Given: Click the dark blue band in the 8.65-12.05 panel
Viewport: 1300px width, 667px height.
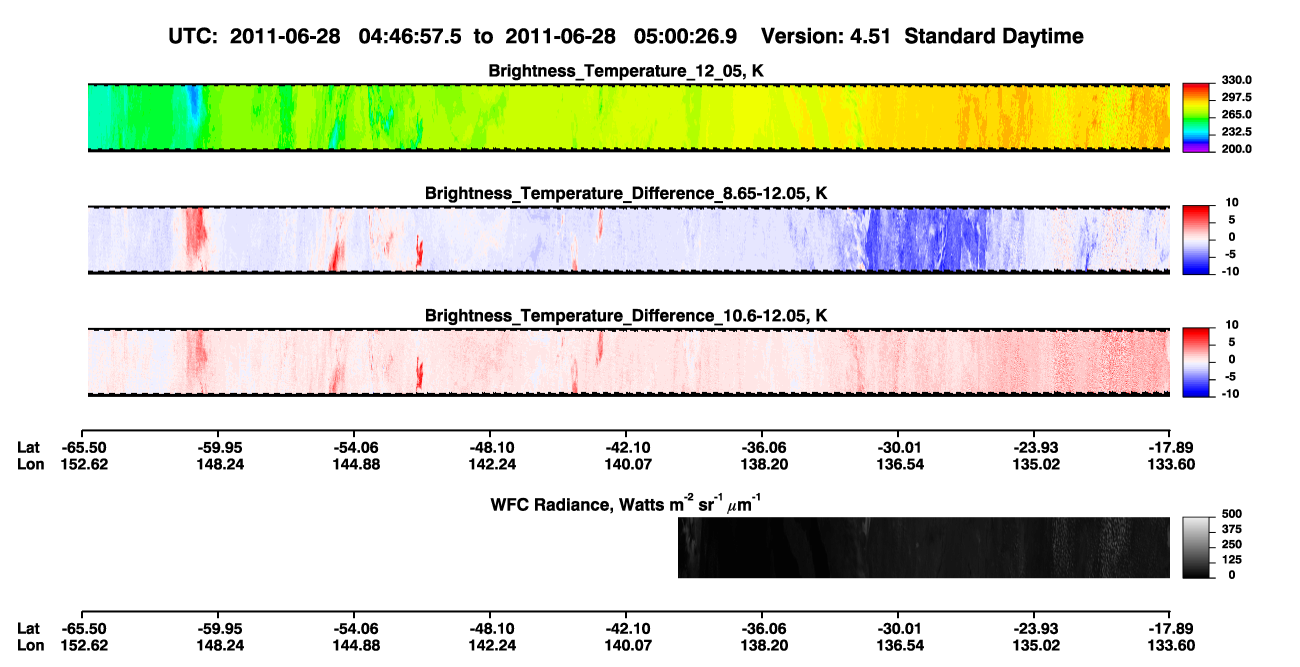Looking at the screenshot, I should [x=925, y=240].
